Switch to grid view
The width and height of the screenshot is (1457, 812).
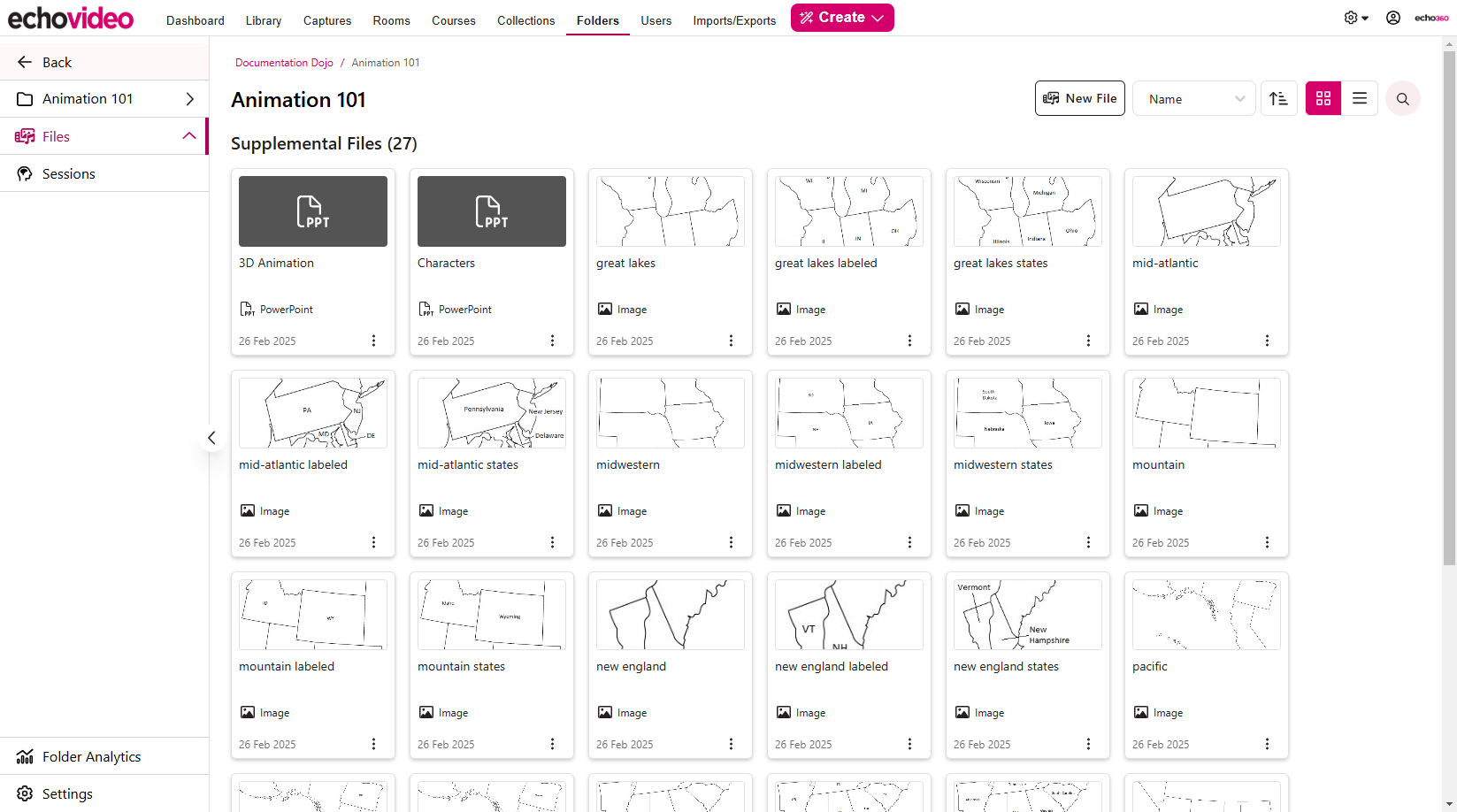[1323, 98]
